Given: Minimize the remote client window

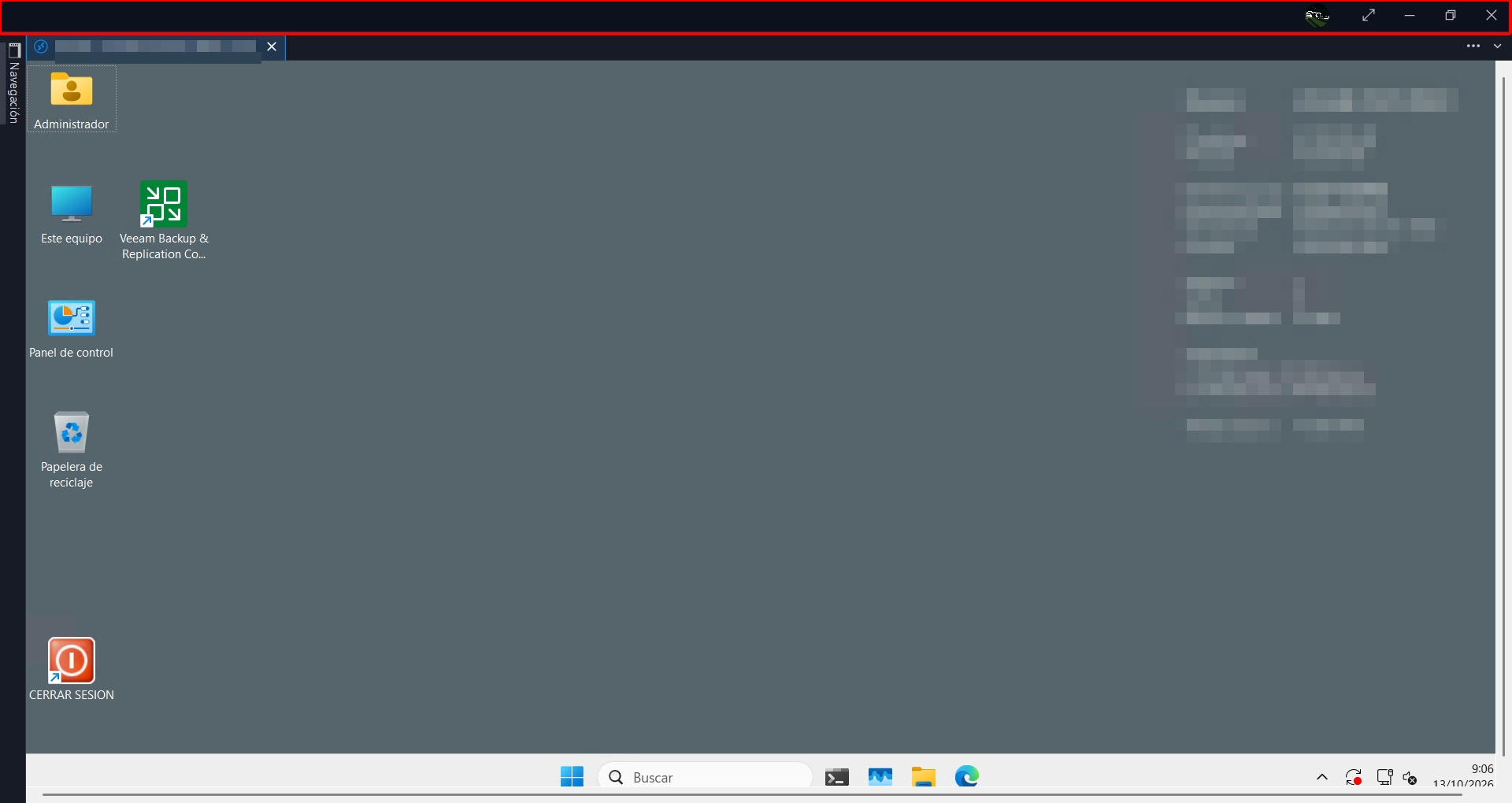Looking at the screenshot, I should 1410,16.
